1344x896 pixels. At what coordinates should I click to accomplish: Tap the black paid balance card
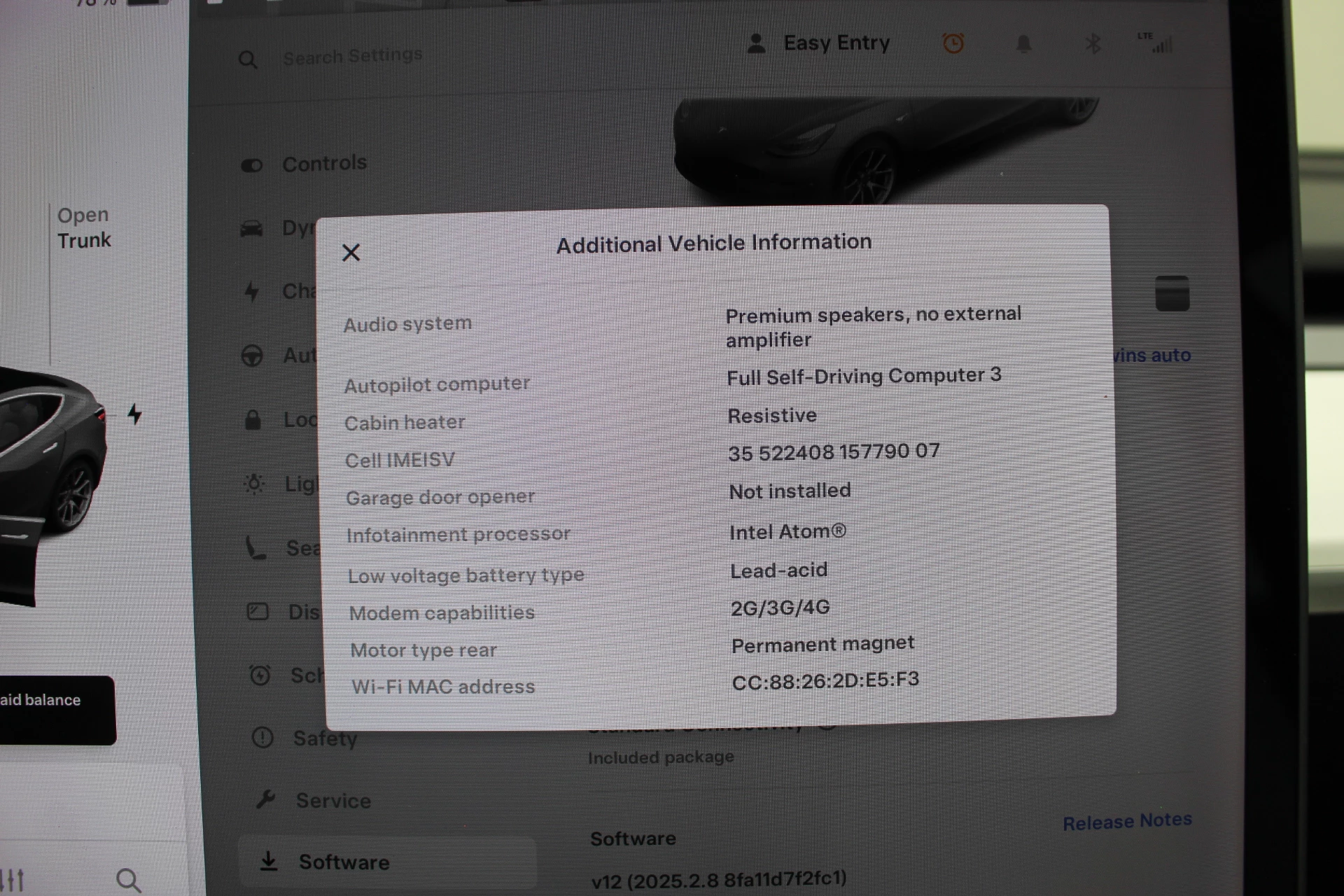[x=56, y=710]
